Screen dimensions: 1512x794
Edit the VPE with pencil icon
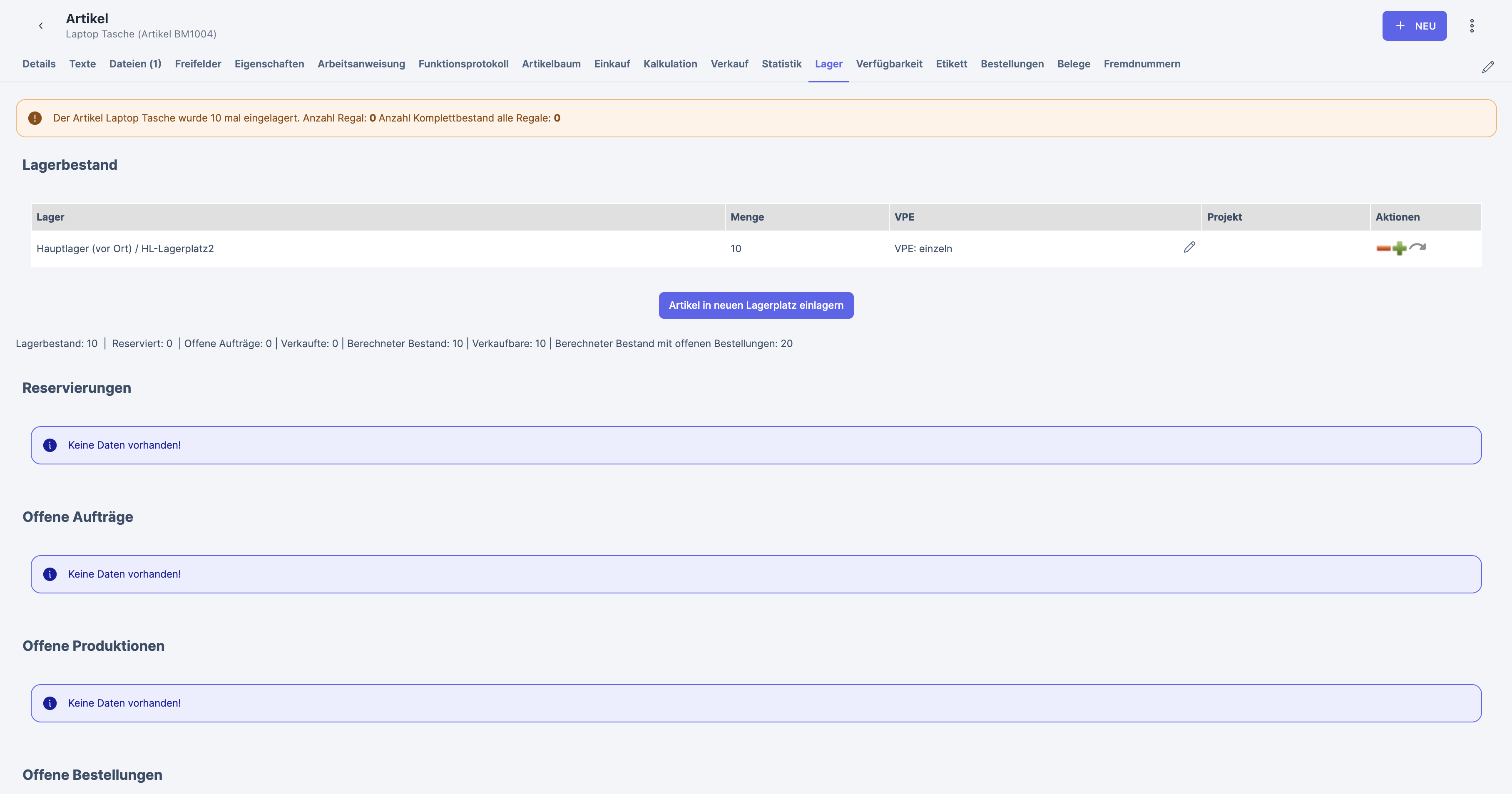pyautogui.click(x=1189, y=248)
